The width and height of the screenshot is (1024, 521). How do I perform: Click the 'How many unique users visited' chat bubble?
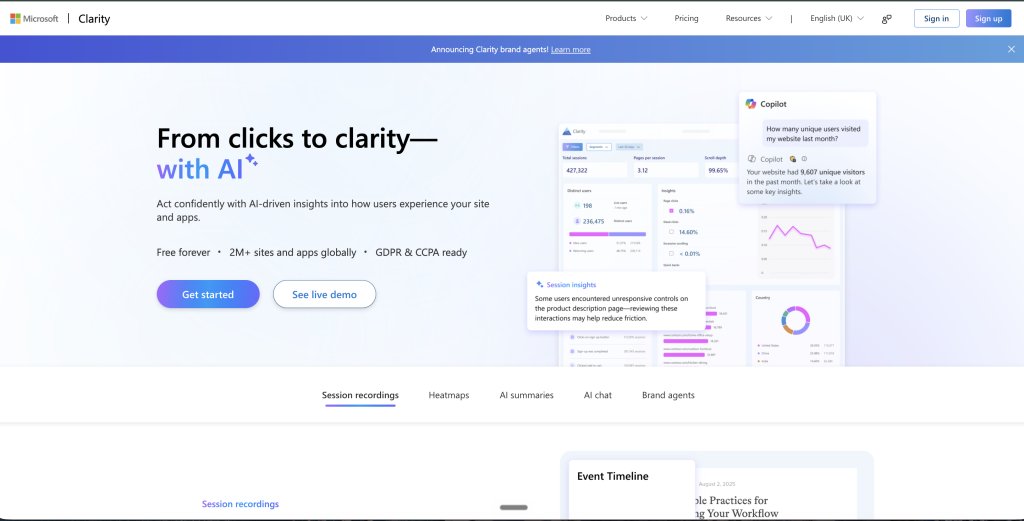[815, 134]
